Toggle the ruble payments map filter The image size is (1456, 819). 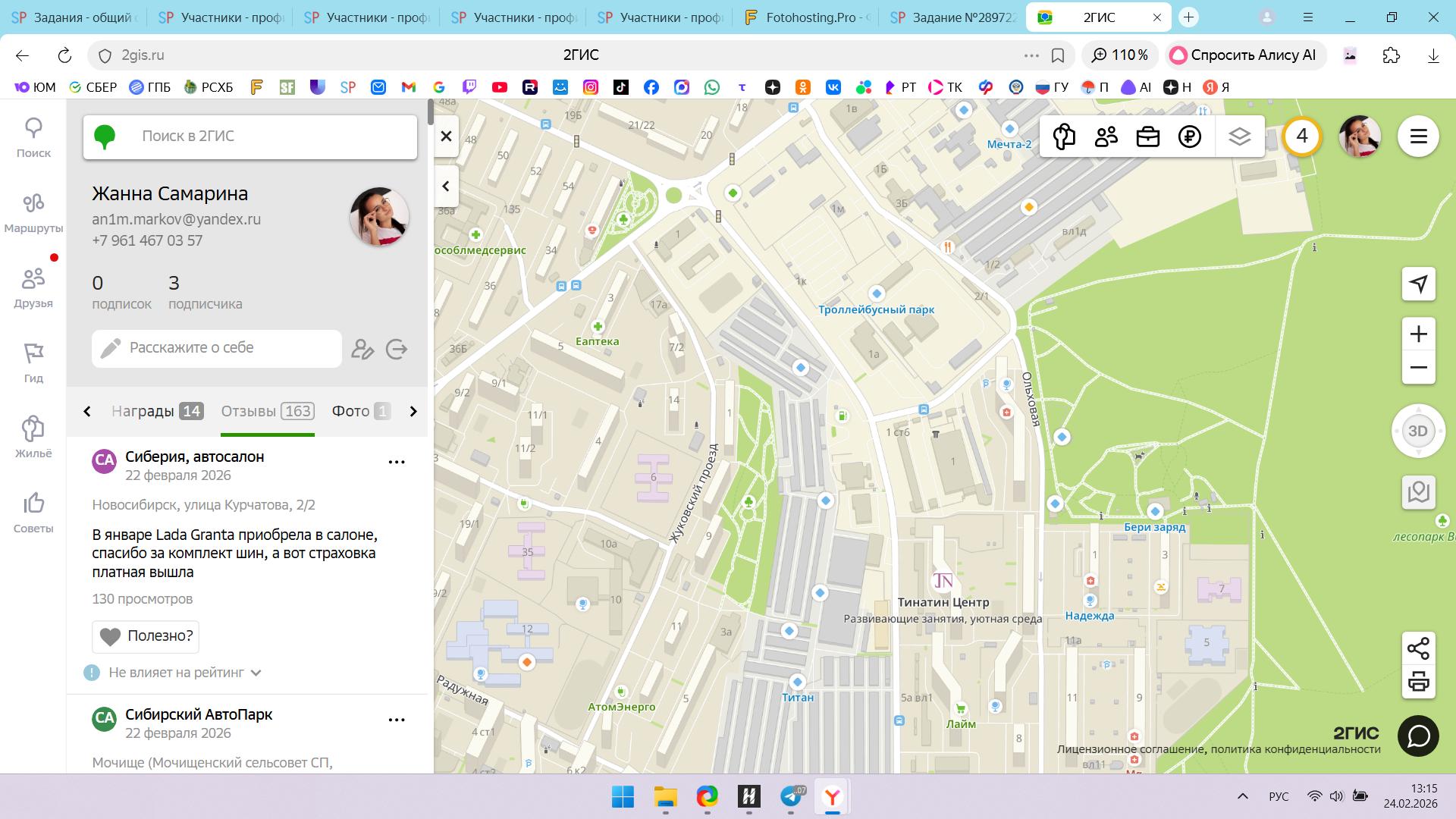(x=1189, y=136)
